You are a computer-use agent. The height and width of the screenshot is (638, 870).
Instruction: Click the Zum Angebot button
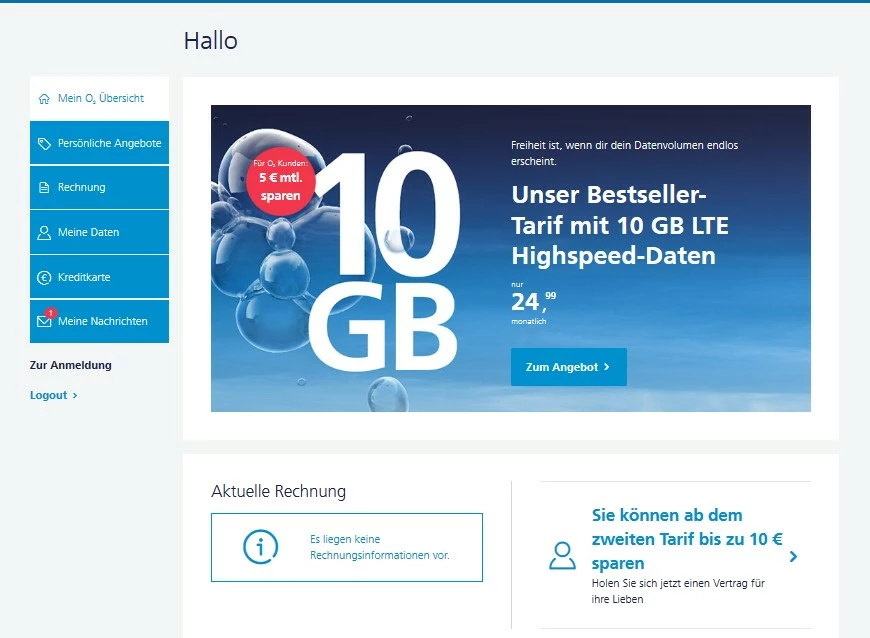coord(569,367)
